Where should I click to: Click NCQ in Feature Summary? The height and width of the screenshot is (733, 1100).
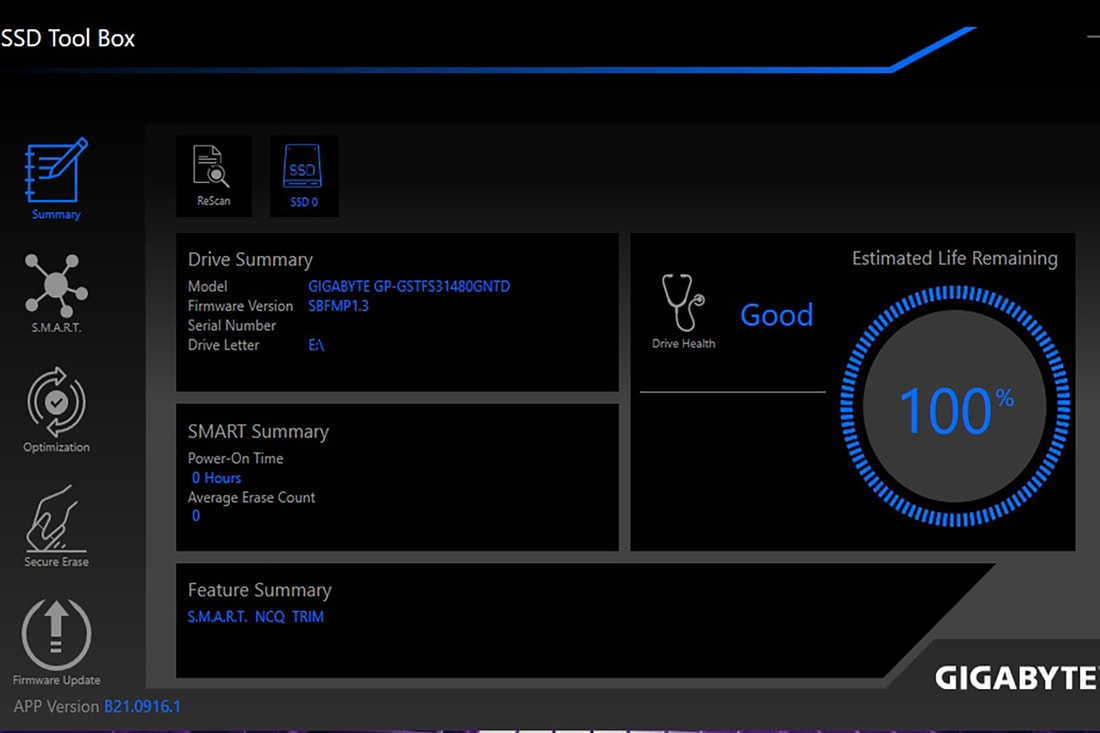(269, 617)
